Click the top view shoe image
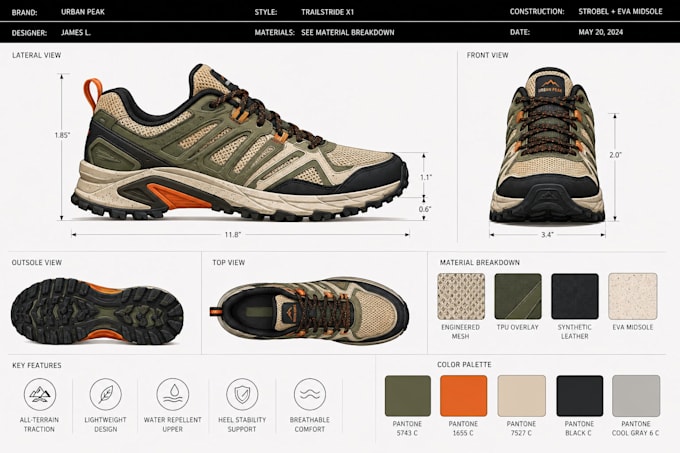Screen dimensions: 680x453 (310, 310)
